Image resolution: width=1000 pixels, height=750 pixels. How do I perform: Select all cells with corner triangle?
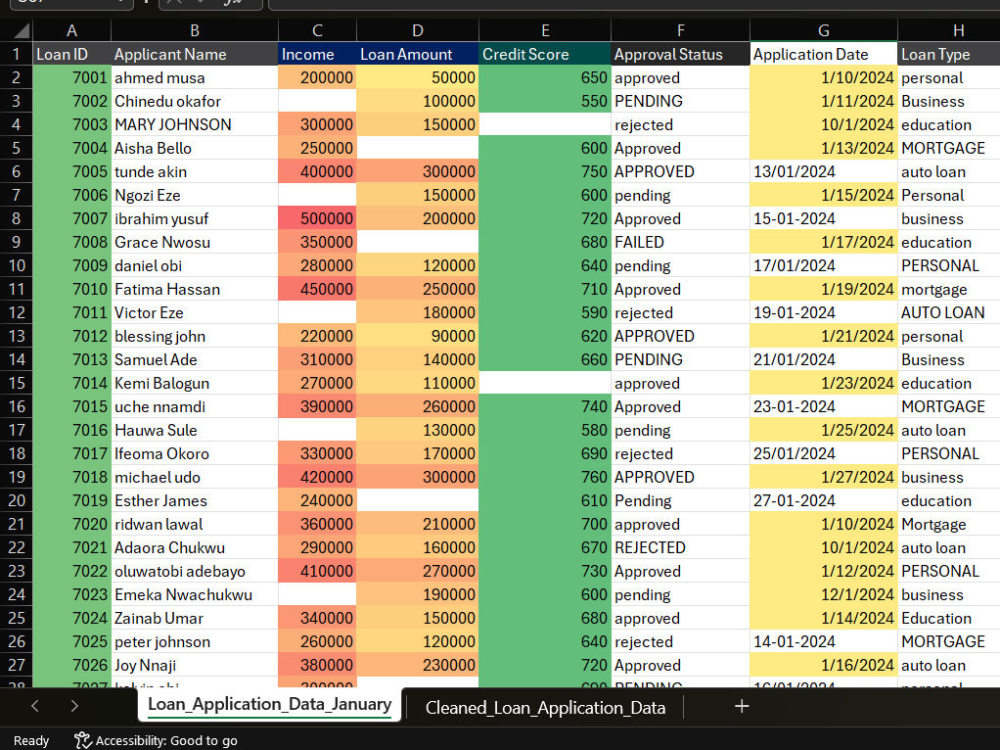(21, 31)
